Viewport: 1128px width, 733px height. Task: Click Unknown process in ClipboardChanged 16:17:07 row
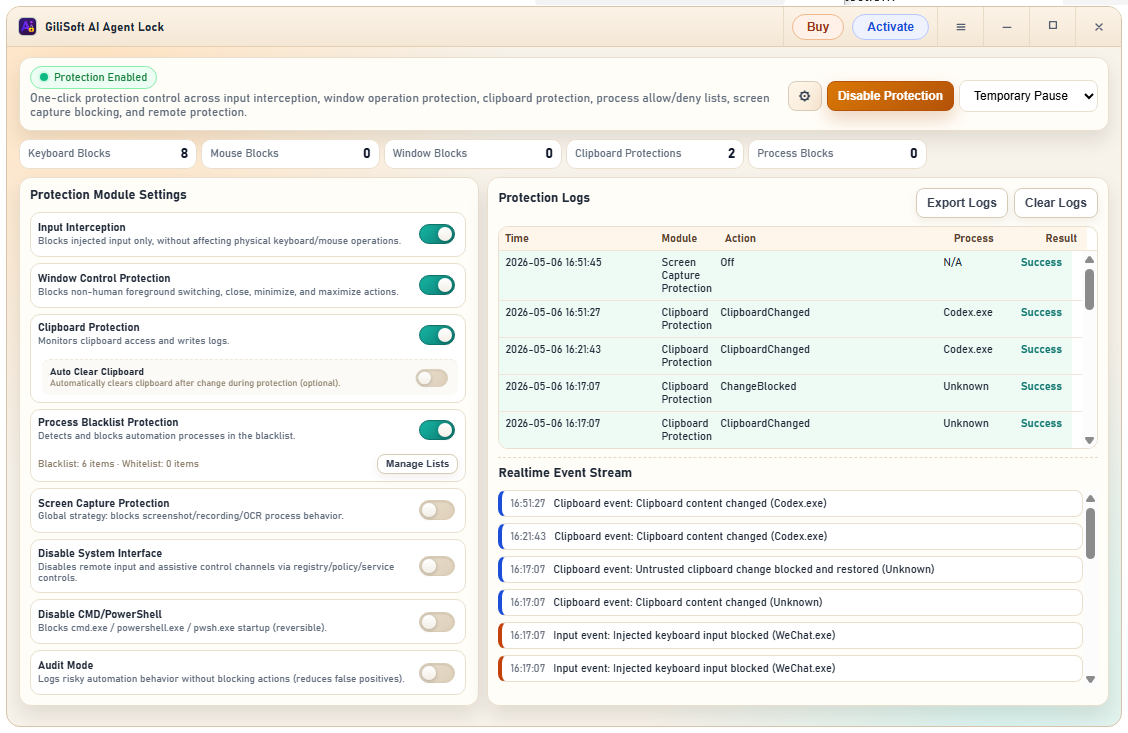click(x=965, y=424)
